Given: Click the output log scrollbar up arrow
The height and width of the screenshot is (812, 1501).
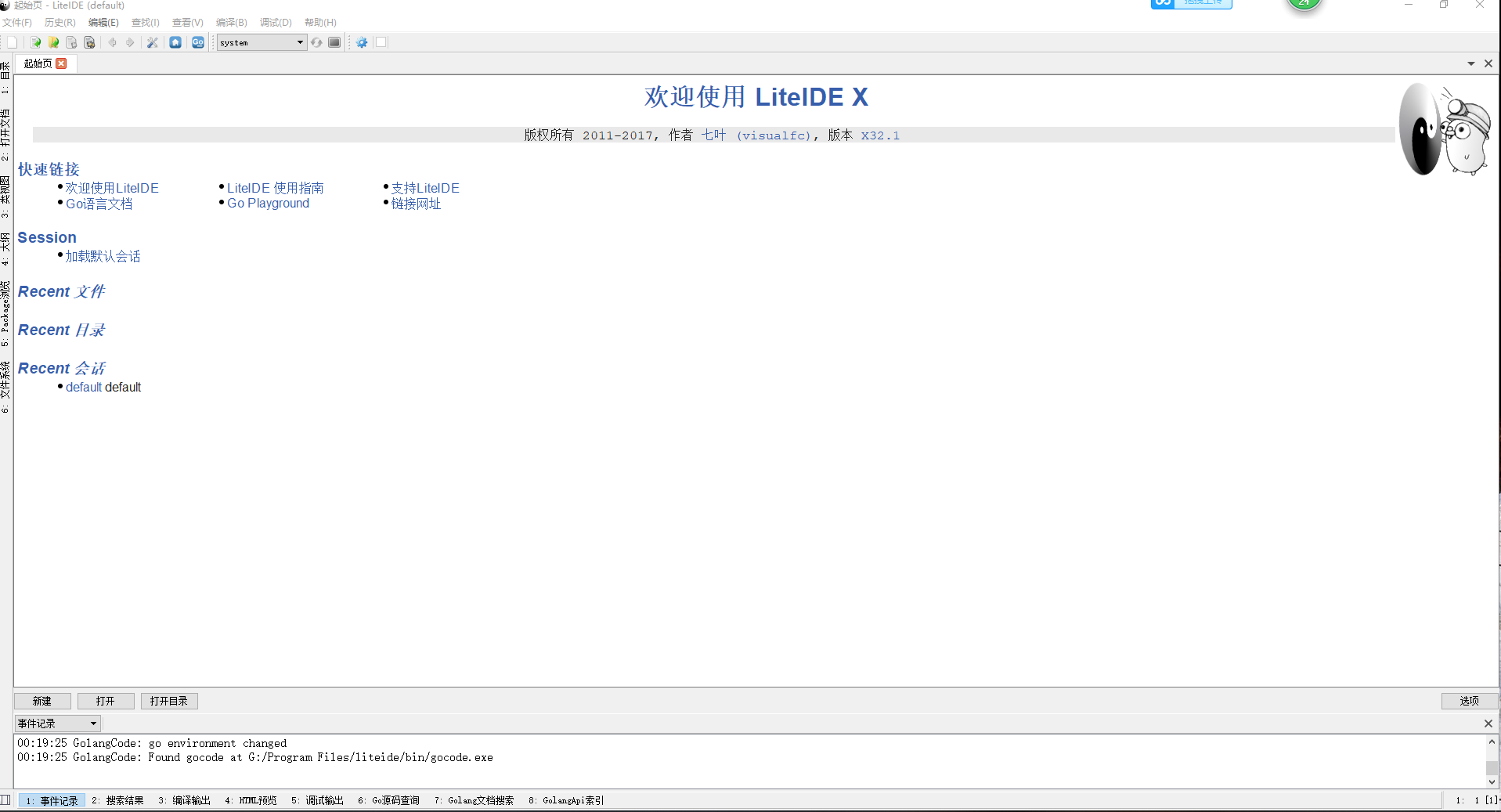Looking at the screenshot, I should coord(1492,742).
